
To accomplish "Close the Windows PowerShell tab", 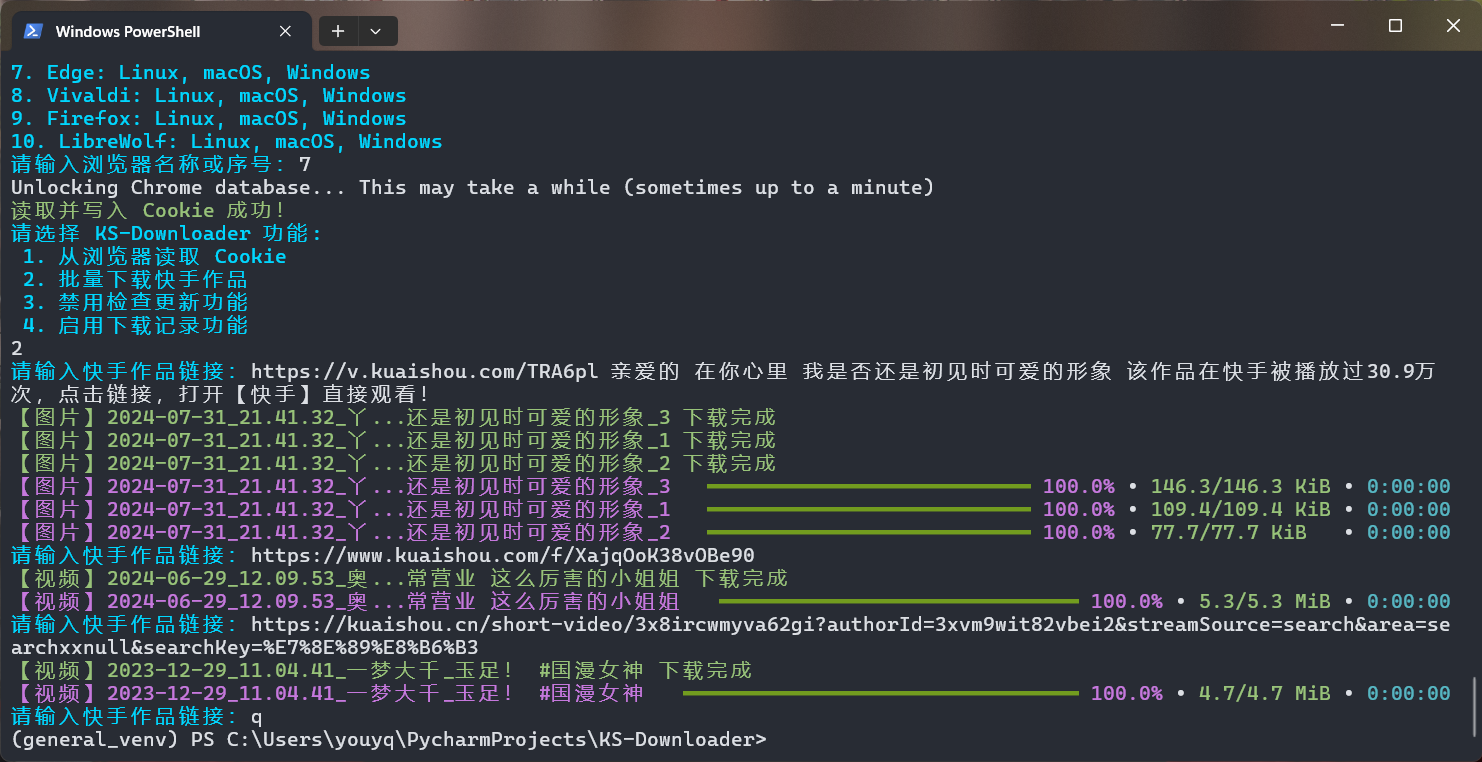I will (285, 32).
